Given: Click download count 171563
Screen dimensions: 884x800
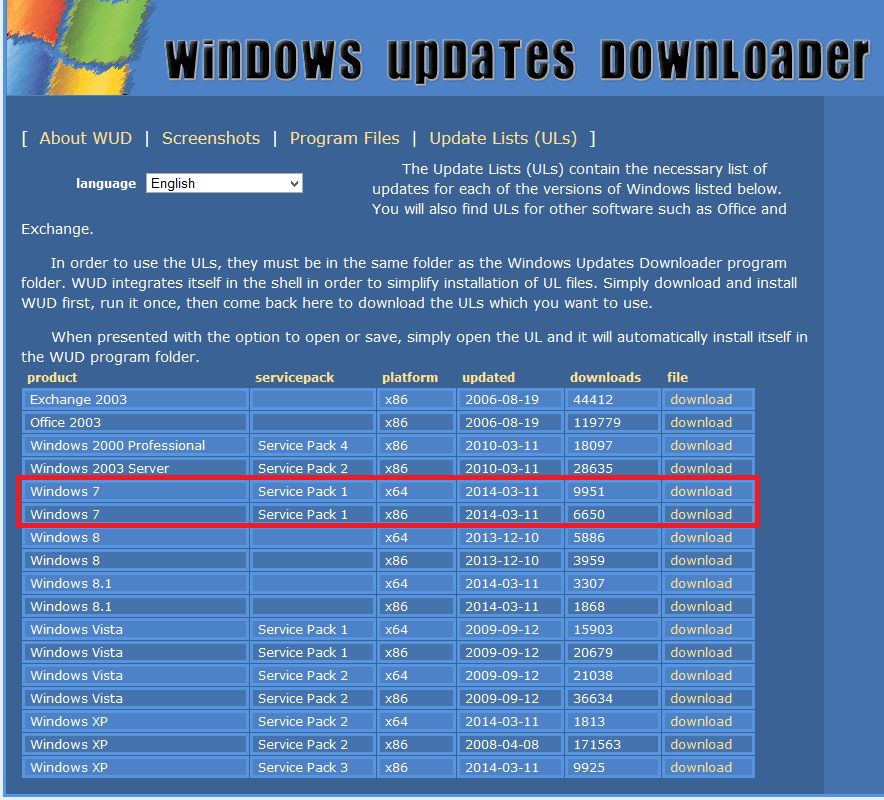Looking at the screenshot, I should [x=597, y=744].
